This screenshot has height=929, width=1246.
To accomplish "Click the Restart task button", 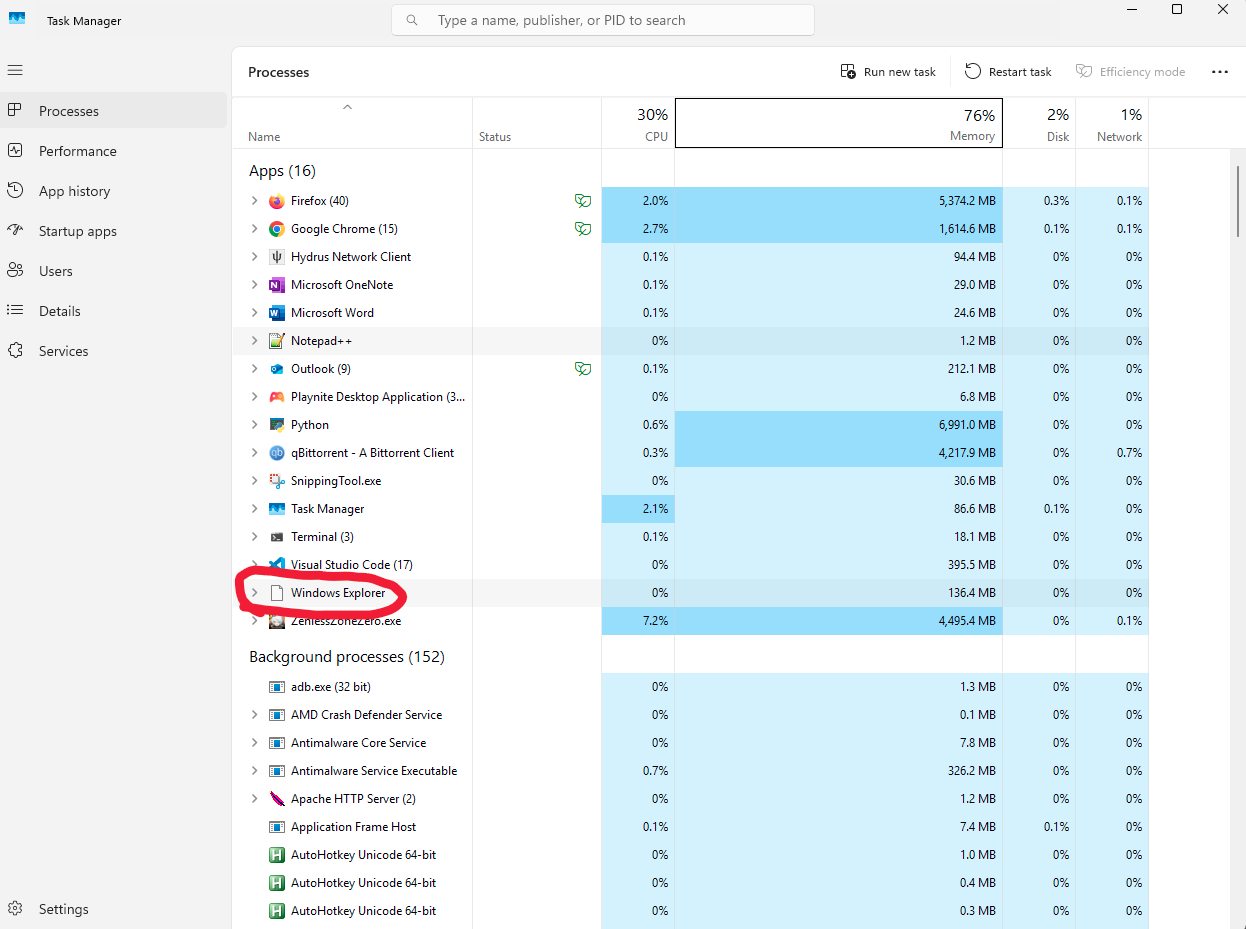I will tap(1008, 72).
